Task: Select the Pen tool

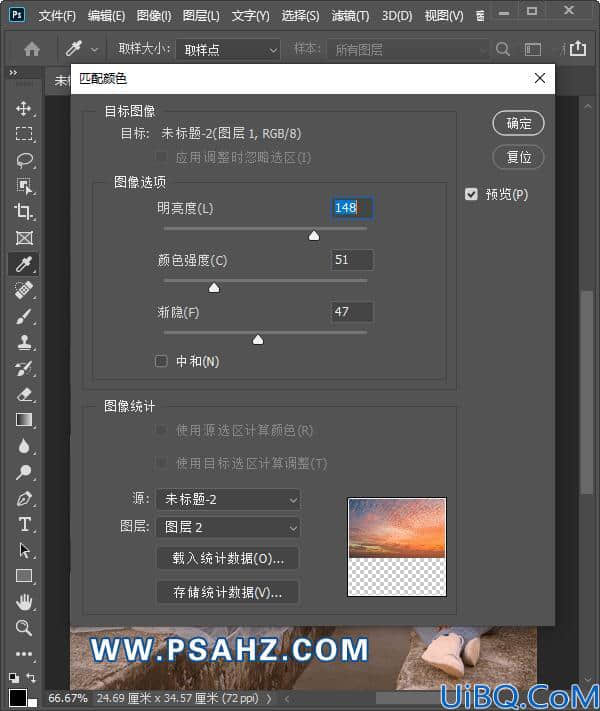Action: [x=24, y=498]
